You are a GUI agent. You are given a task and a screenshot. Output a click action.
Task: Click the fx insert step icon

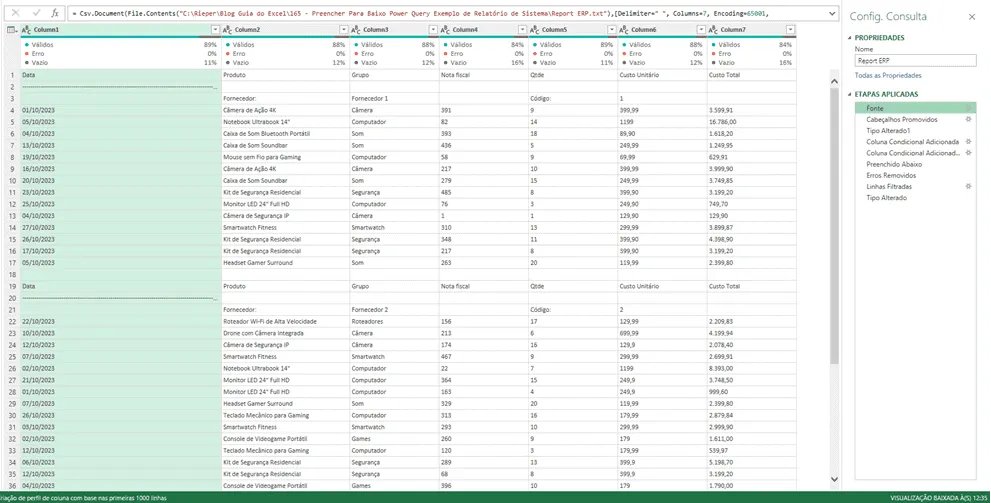click(x=55, y=13)
